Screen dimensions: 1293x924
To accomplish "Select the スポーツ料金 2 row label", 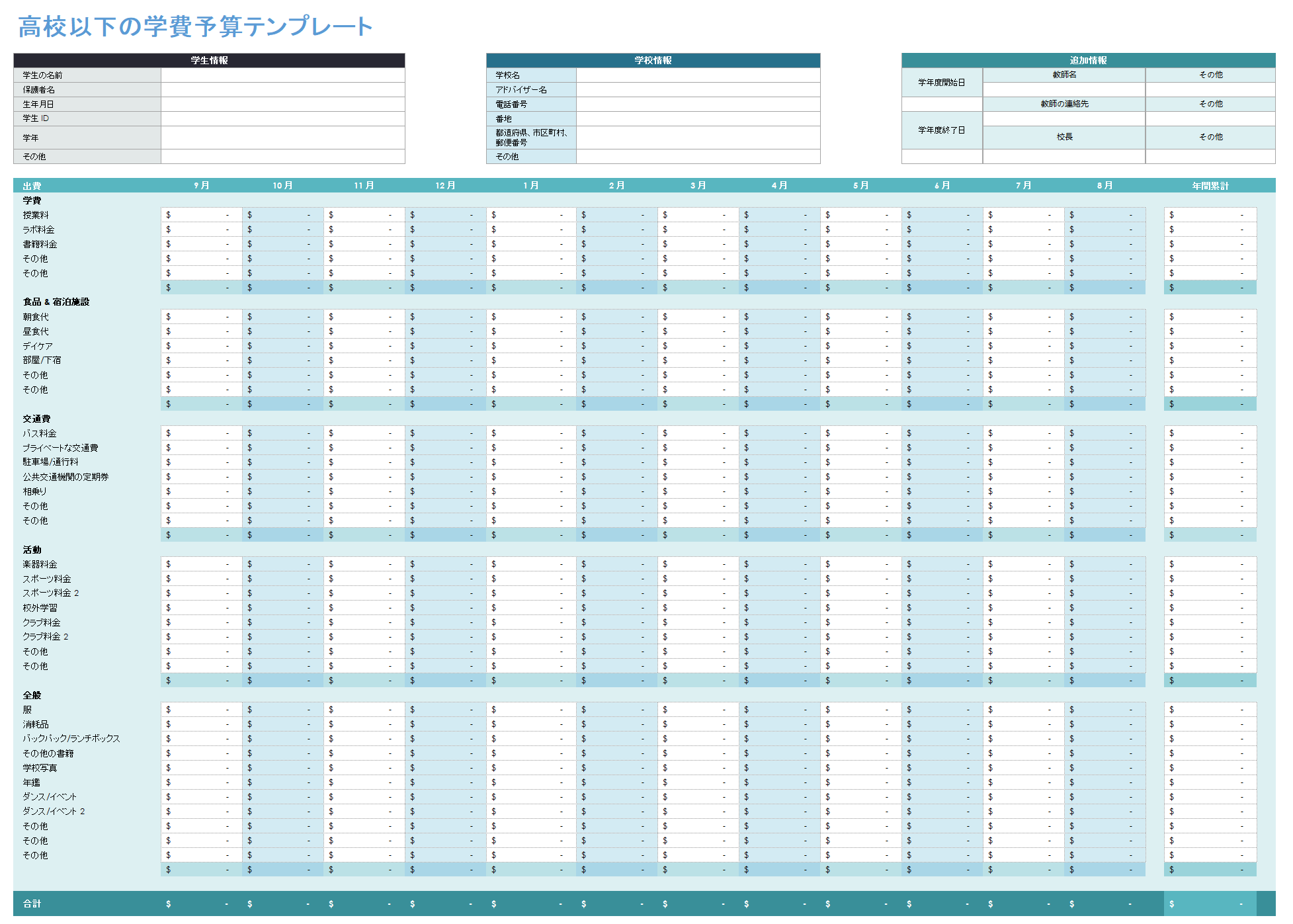I will pos(51,593).
